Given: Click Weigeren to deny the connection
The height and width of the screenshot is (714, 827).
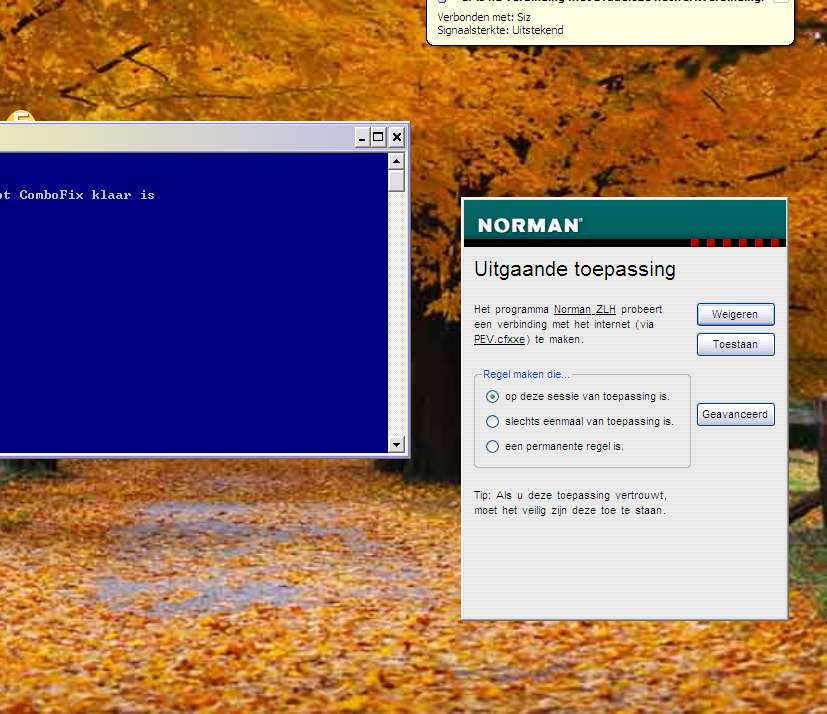Looking at the screenshot, I should pyautogui.click(x=735, y=314).
